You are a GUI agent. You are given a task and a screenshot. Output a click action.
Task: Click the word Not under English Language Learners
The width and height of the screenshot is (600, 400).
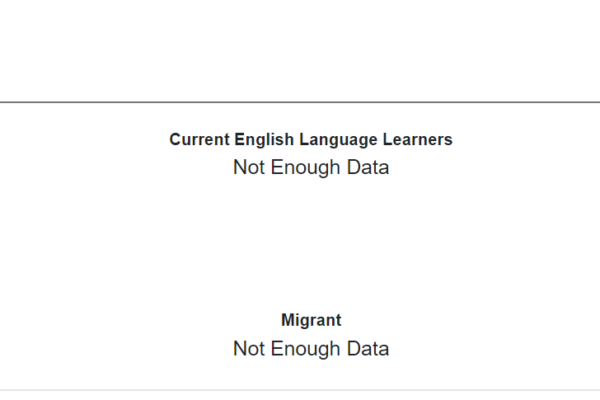click(x=249, y=167)
